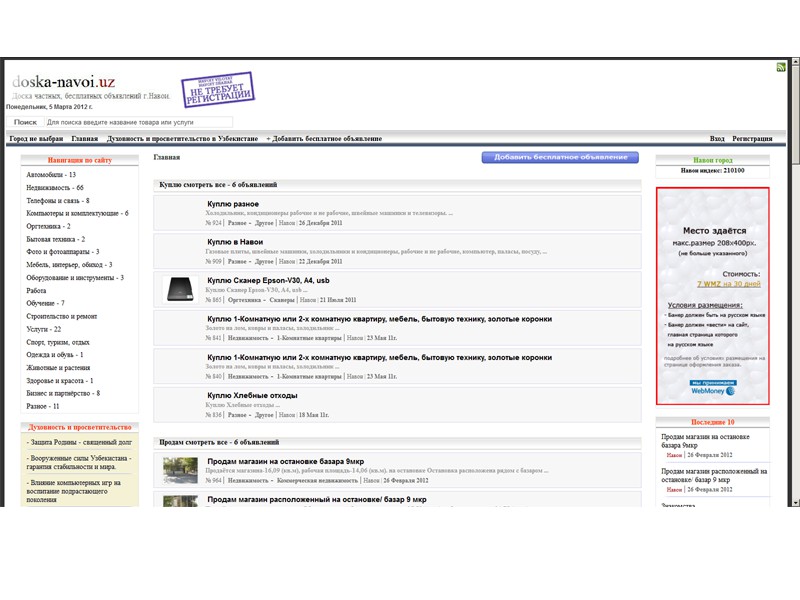The width and height of the screenshot is (800, 600).
Task: Open 'Духовность и просветительство в Узбекистане' menu
Action: pos(182,139)
